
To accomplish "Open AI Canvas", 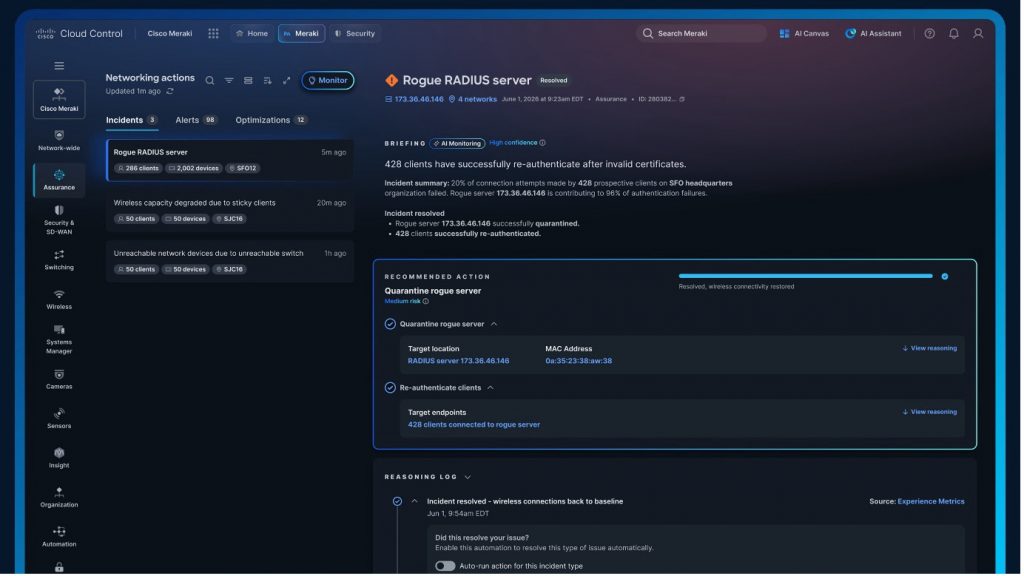I will (805, 33).
